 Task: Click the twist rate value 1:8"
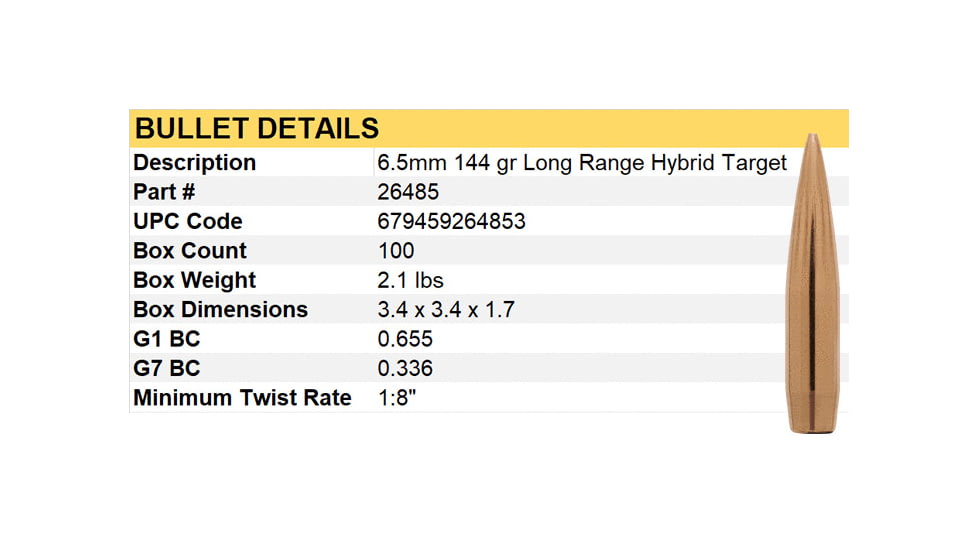397,398
